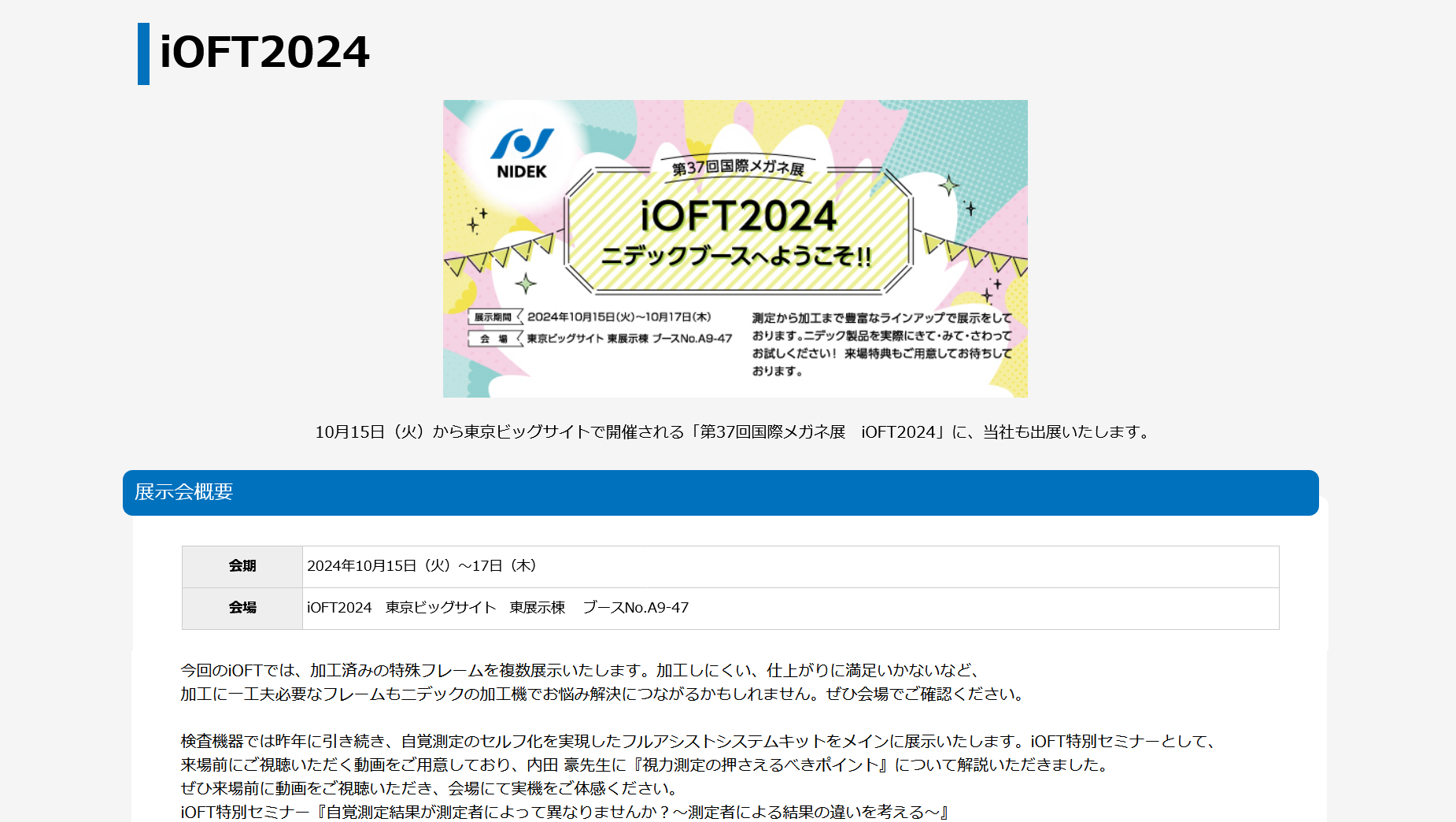Viewport: 1456px width, 822px height.
Task: Click the 会期 table header cell
Action: 242,566
